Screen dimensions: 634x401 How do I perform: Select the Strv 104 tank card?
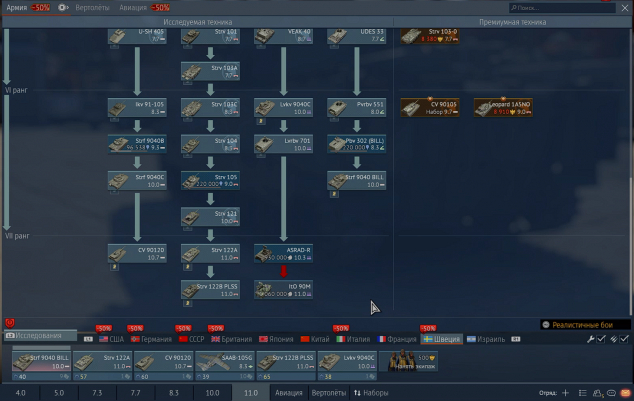[x=210, y=144]
